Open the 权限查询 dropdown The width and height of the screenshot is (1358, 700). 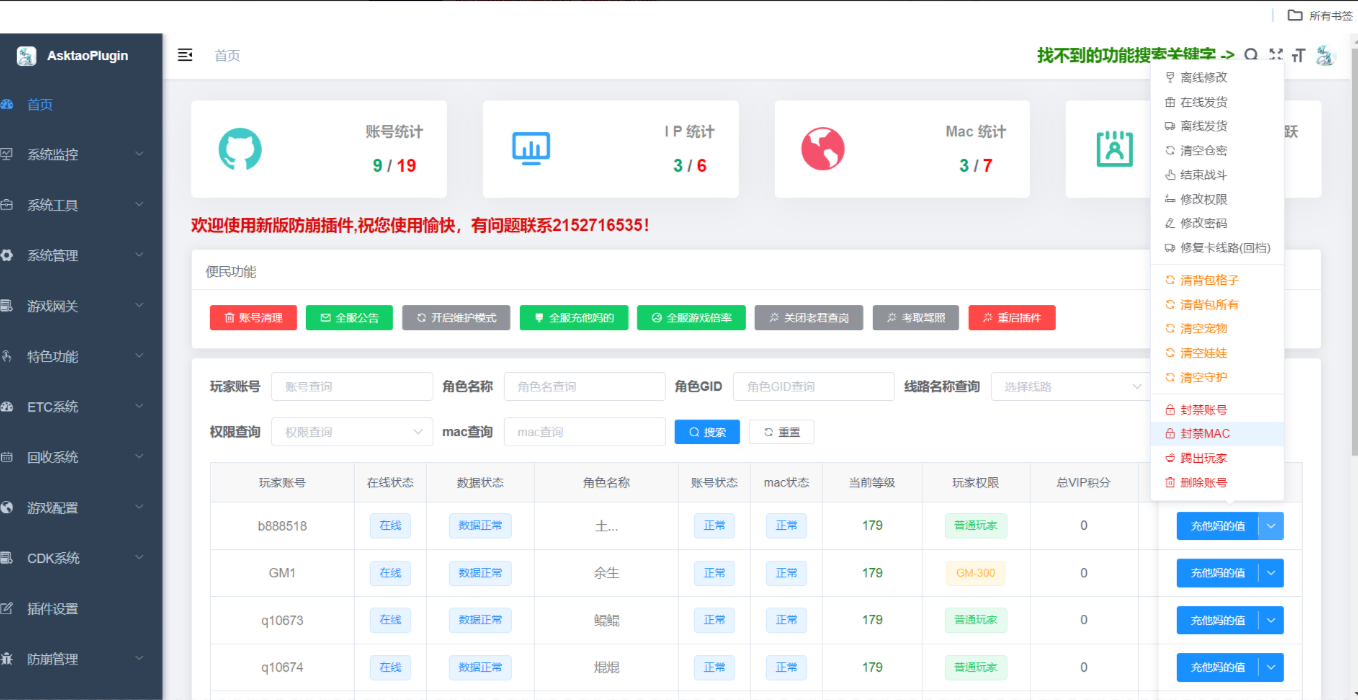click(x=351, y=432)
